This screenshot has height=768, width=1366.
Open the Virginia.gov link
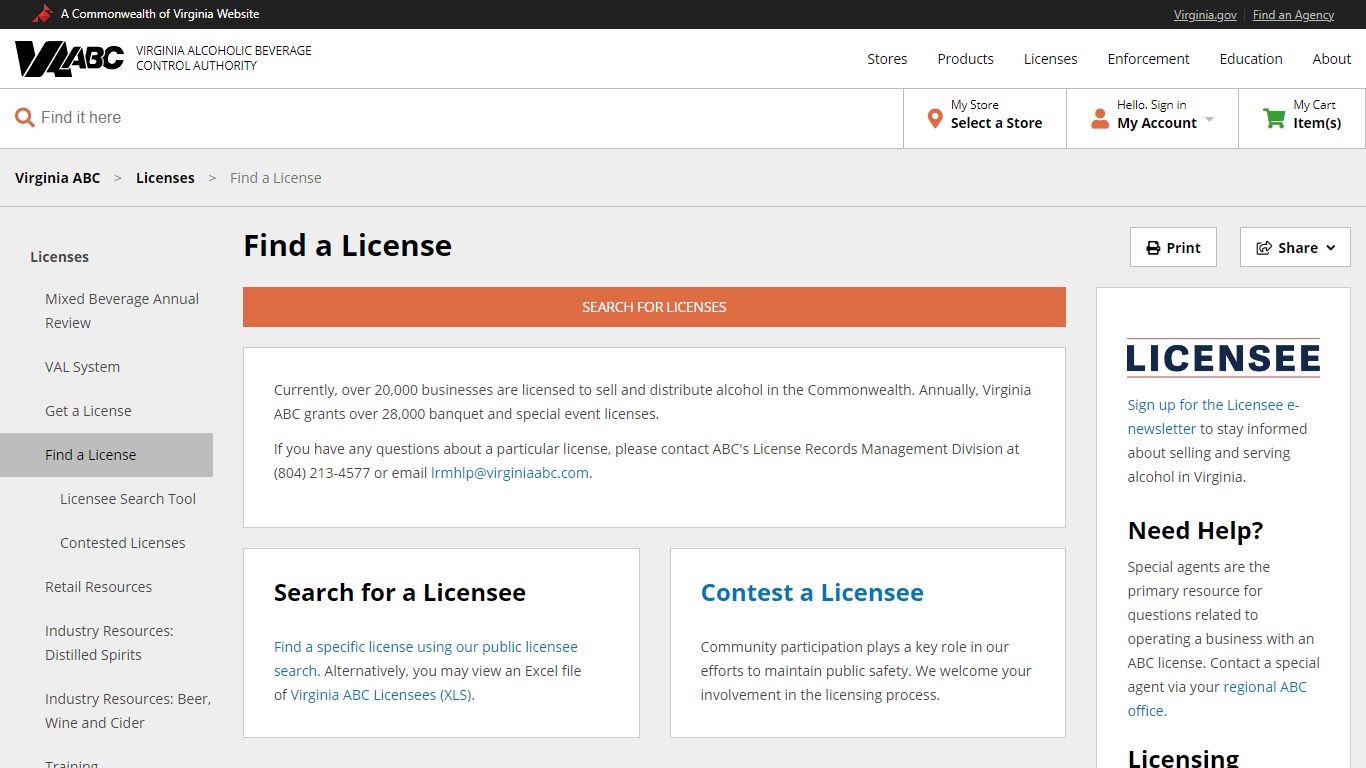(1205, 14)
